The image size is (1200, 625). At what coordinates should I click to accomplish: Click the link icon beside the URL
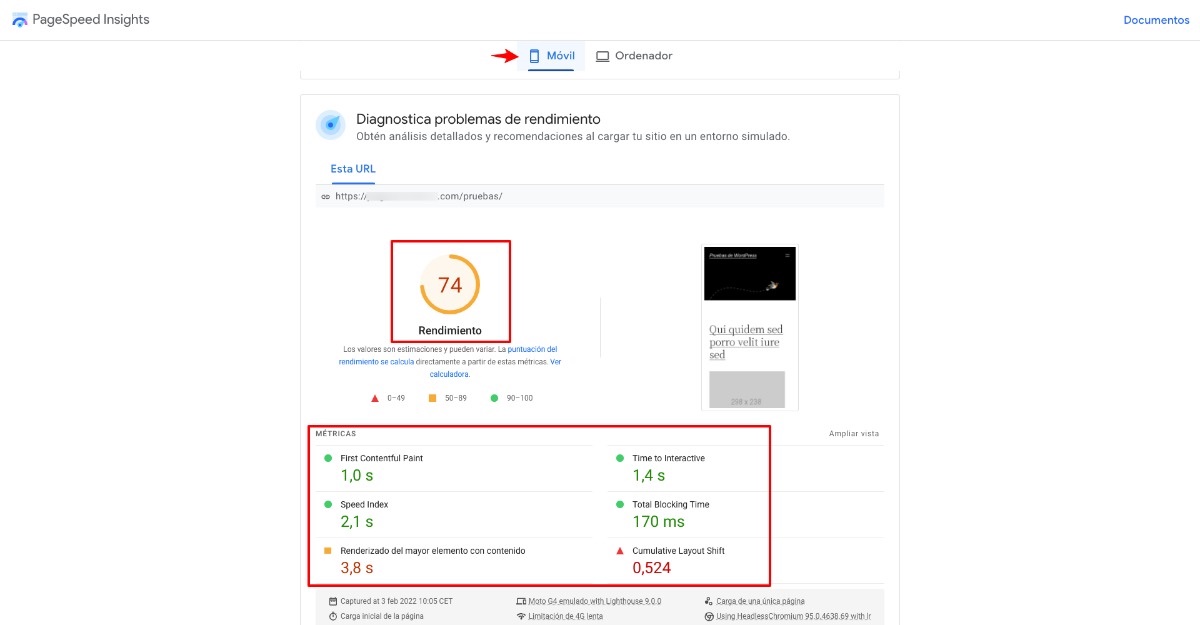[x=325, y=197]
